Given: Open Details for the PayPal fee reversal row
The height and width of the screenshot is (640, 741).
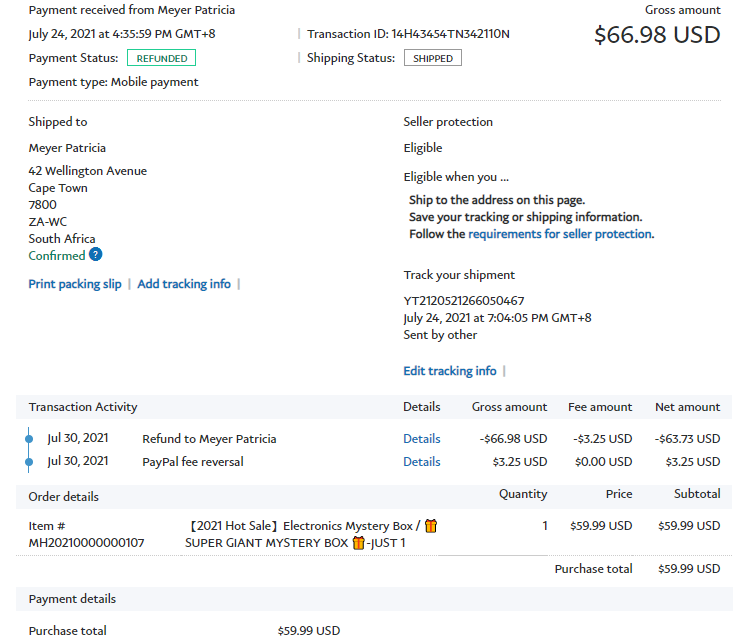Looking at the screenshot, I should [x=422, y=462].
